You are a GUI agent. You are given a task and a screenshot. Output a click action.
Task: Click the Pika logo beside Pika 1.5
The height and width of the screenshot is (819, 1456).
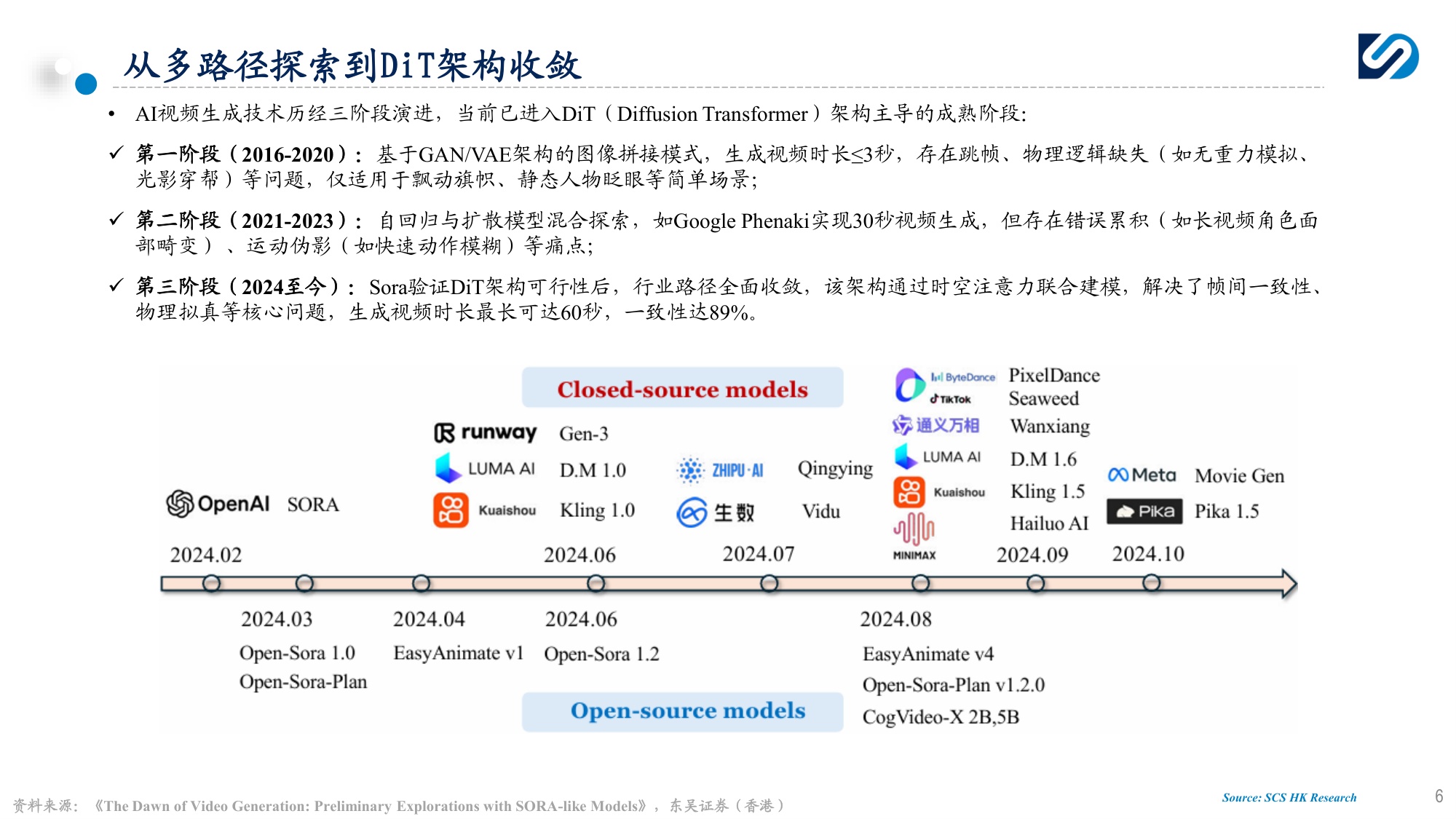pyautogui.click(x=1144, y=511)
